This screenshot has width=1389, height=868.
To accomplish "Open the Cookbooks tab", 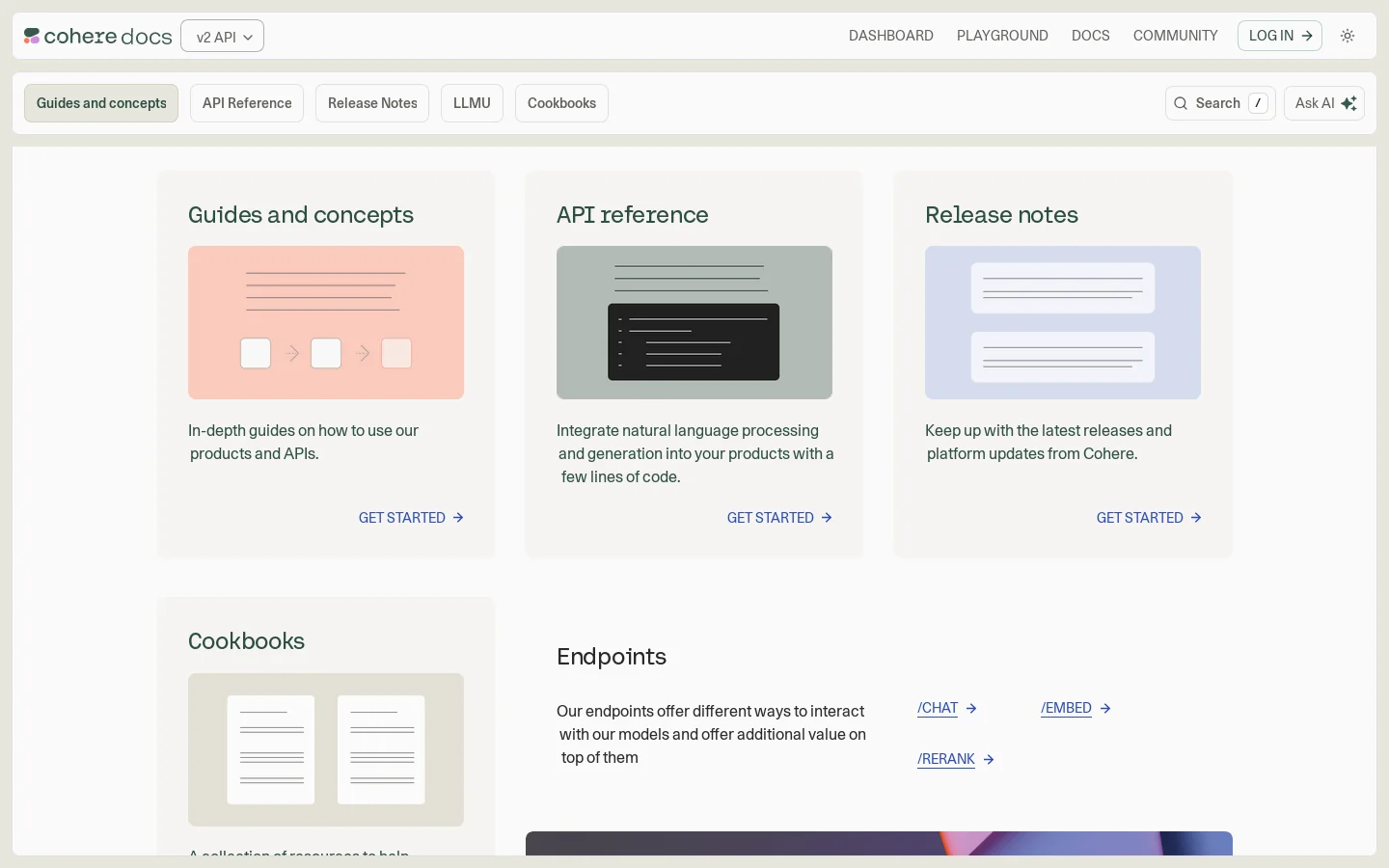I will 561,103.
